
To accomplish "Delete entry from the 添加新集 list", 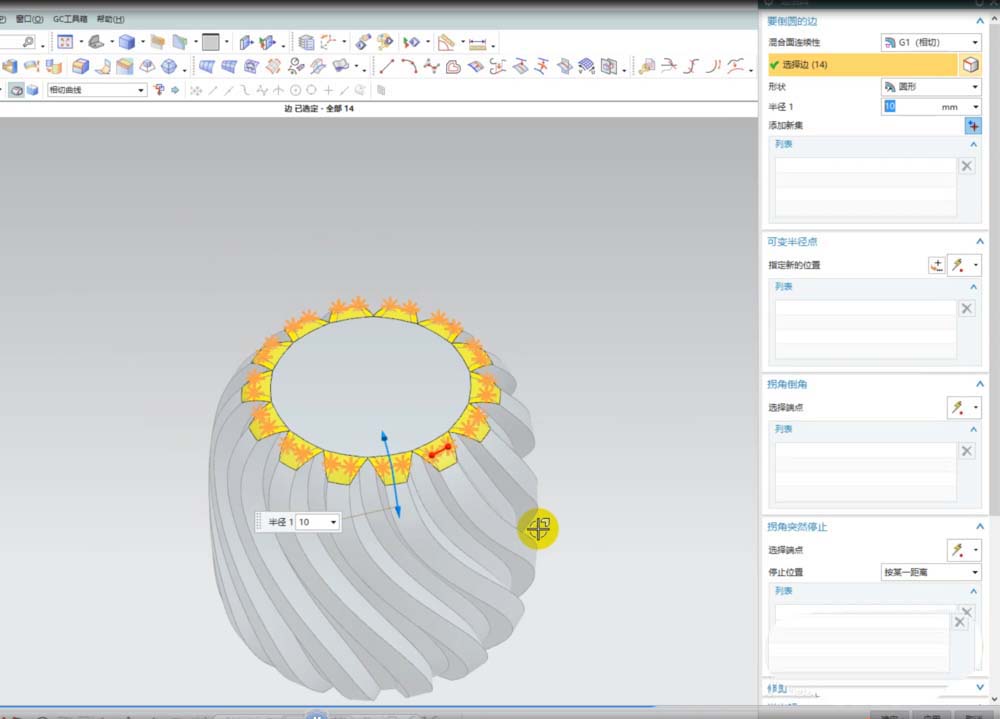I will pos(967,166).
